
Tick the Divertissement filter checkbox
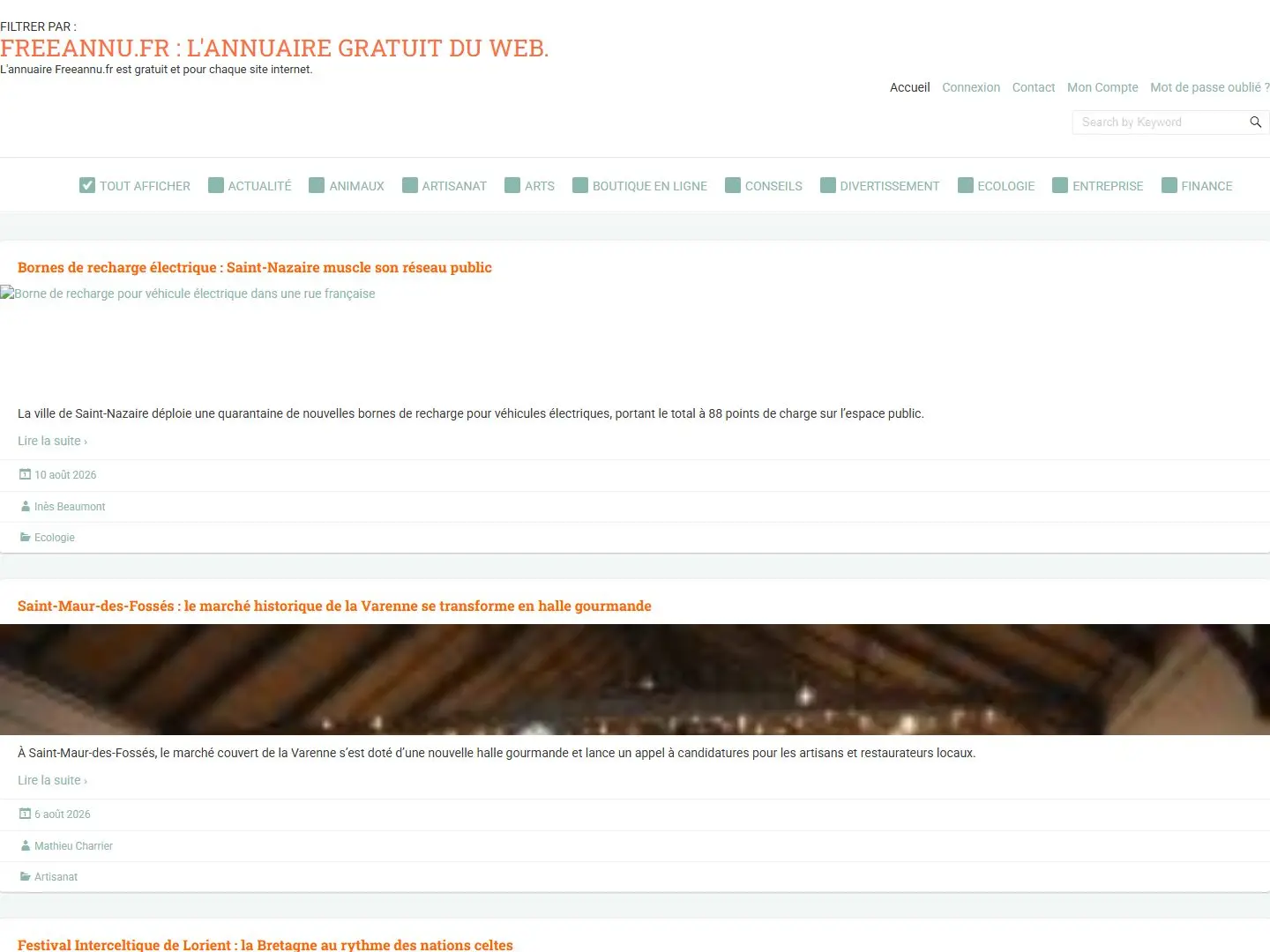tap(828, 185)
